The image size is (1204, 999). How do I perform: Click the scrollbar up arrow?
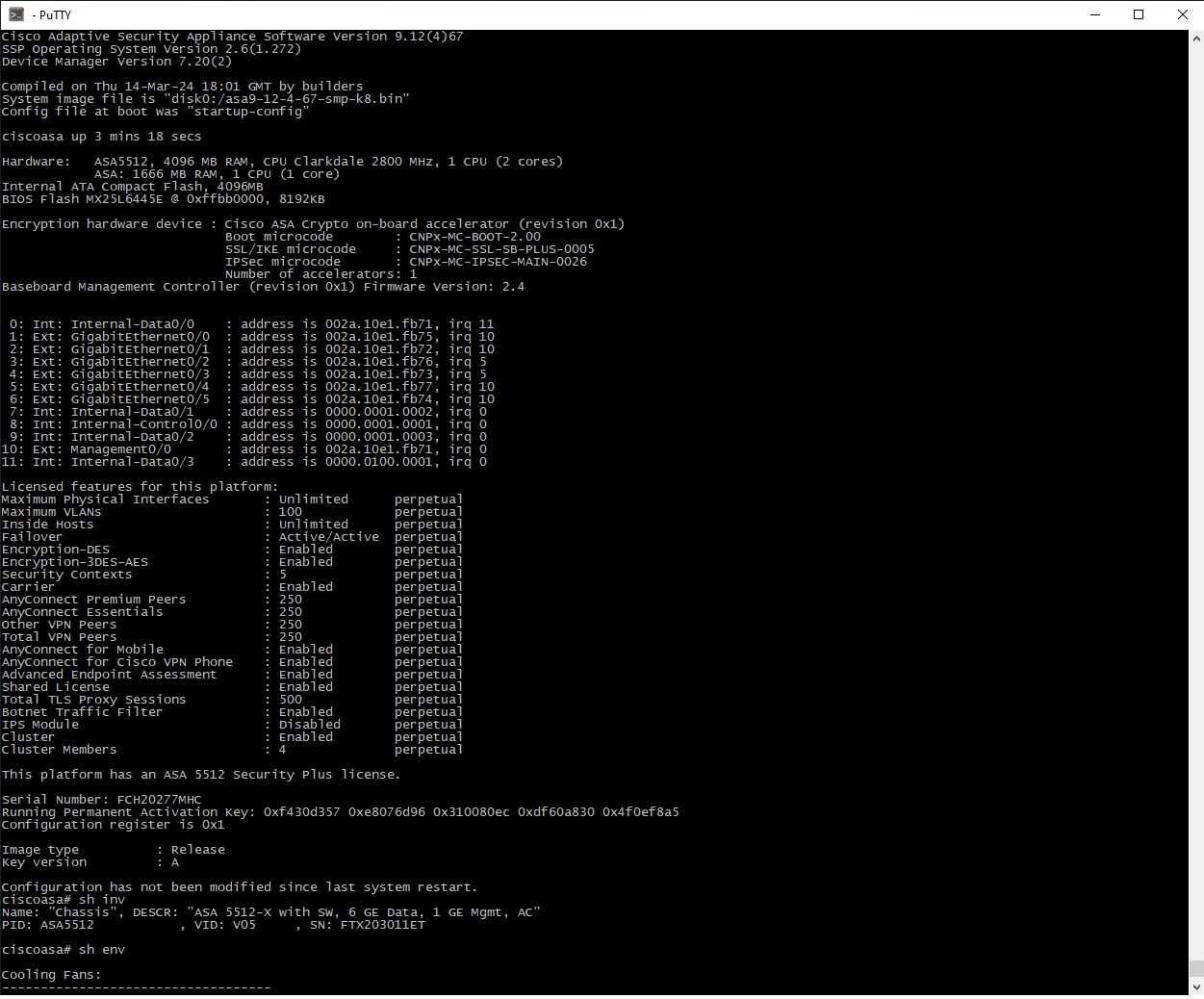click(1196, 38)
